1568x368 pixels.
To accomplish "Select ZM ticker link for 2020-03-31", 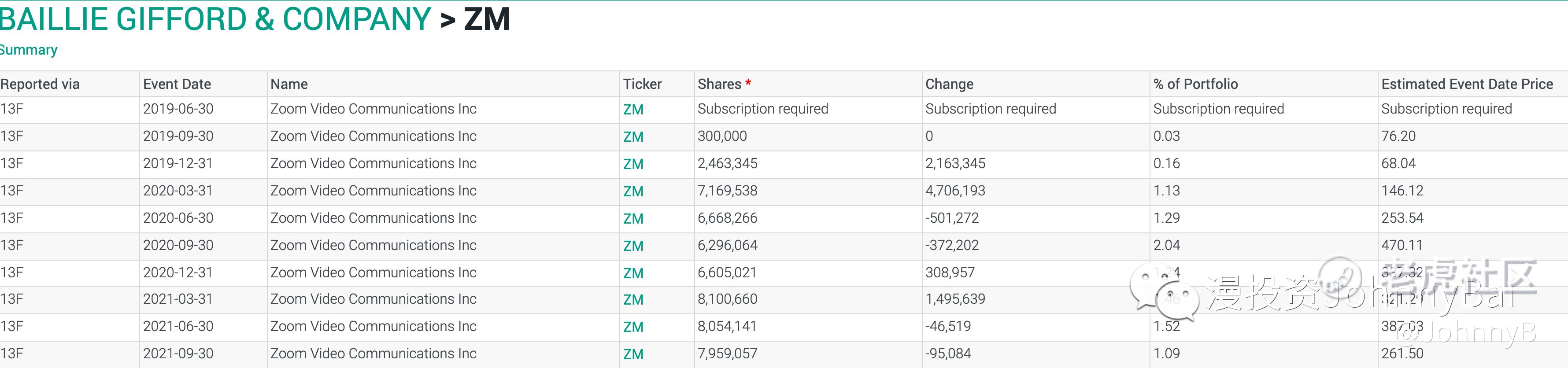I will point(633,191).
